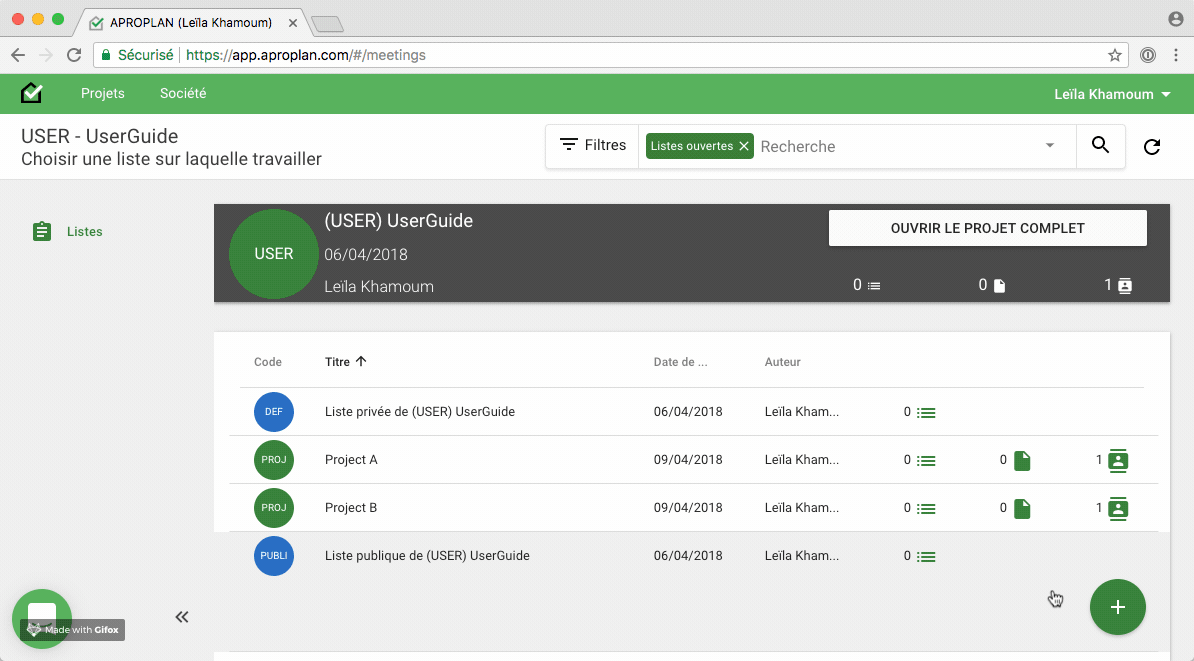Click the blue PUBLI code badge

pyautogui.click(x=273, y=555)
